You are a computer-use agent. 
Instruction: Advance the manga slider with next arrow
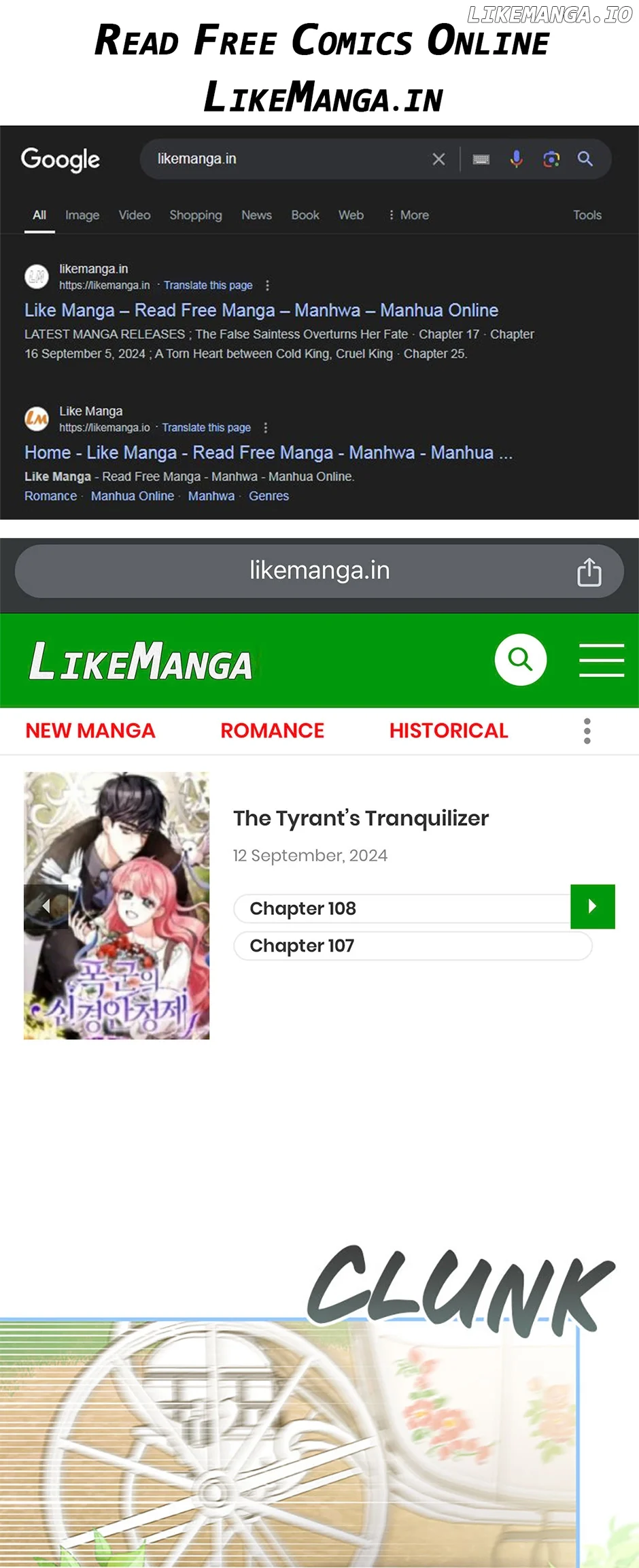point(593,906)
